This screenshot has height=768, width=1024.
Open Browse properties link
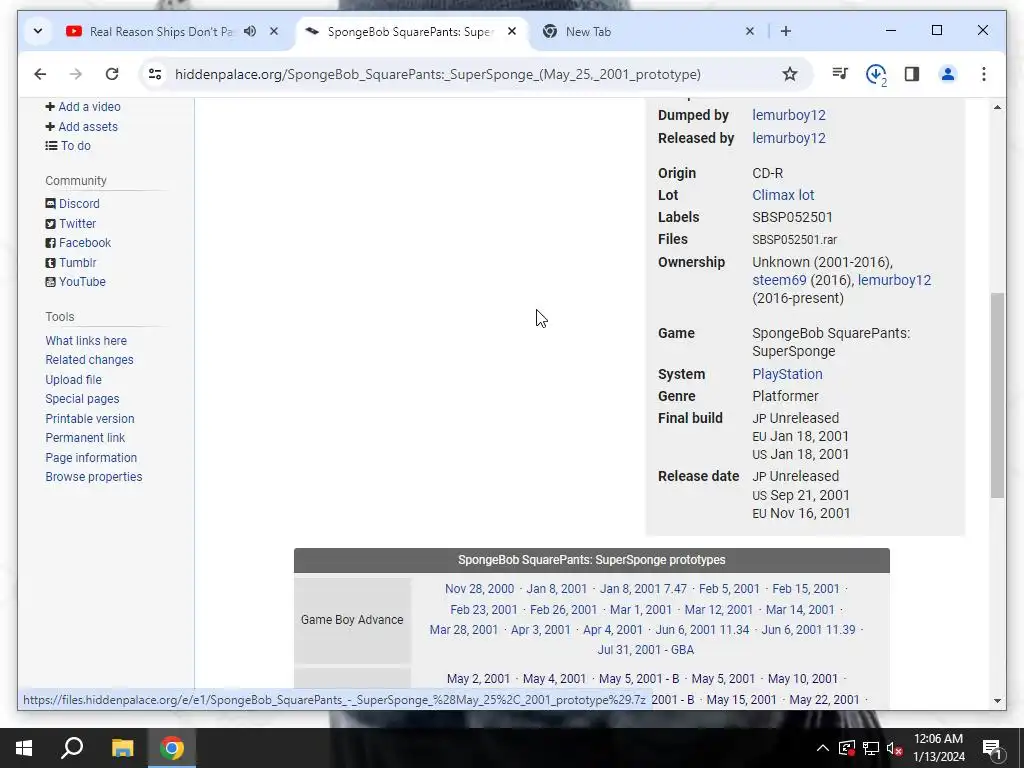(93, 477)
